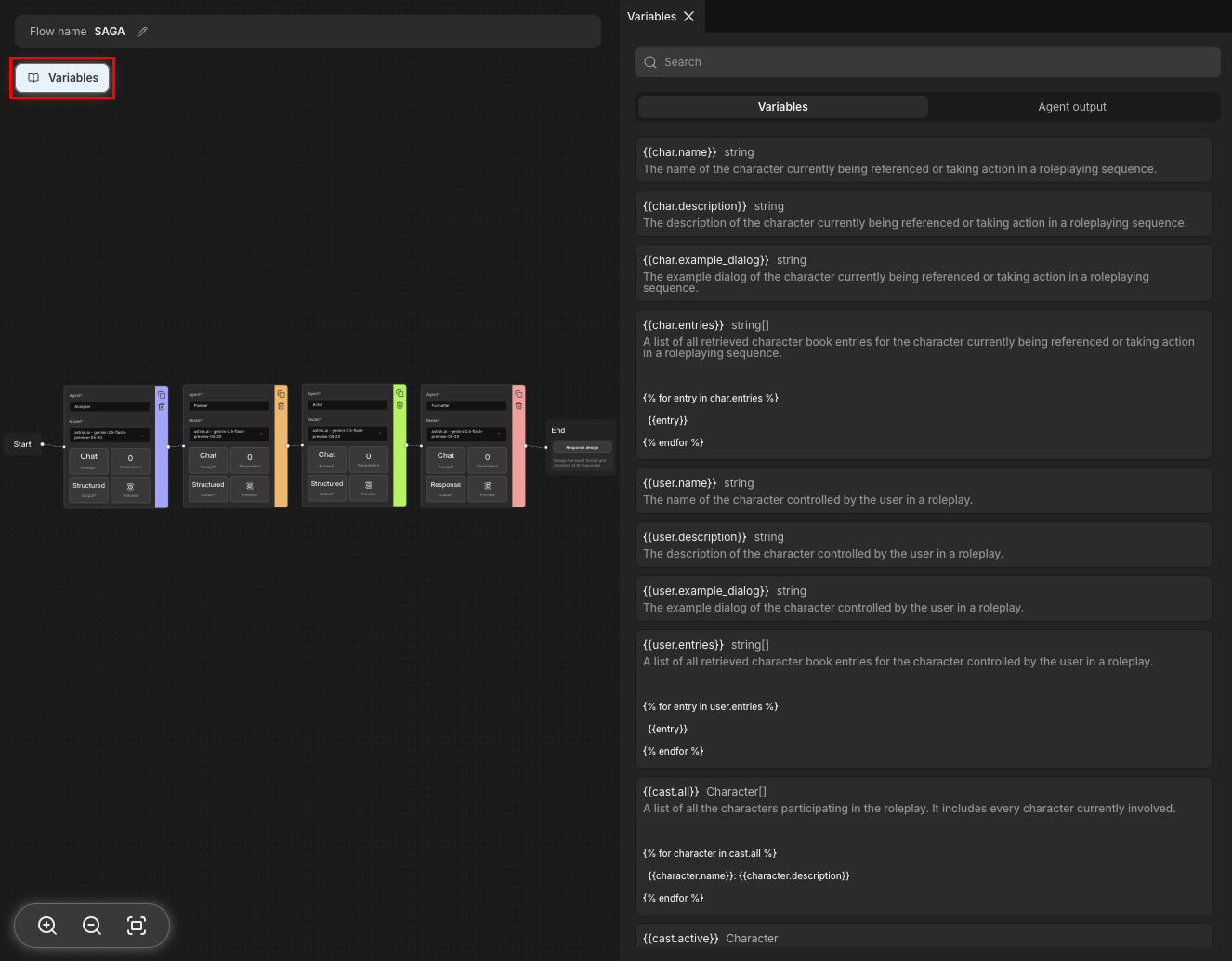The width and height of the screenshot is (1232, 961).
Task: Open Parameters on the Analyzer node
Action: [130, 461]
